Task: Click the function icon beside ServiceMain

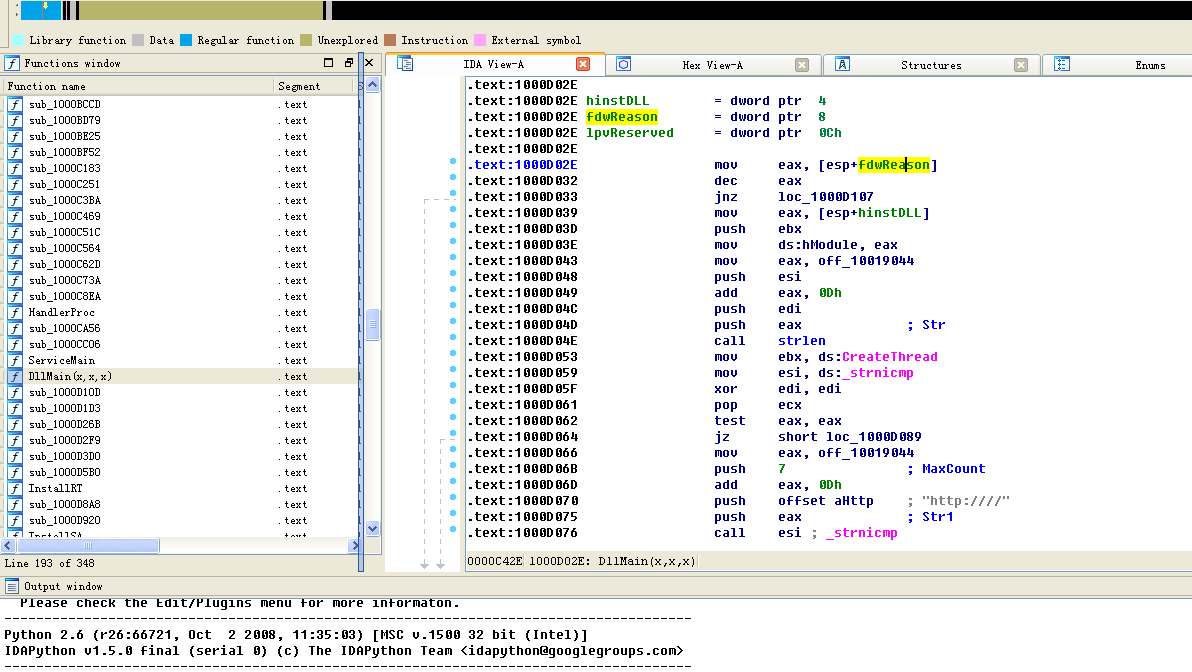Action: (15, 360)
